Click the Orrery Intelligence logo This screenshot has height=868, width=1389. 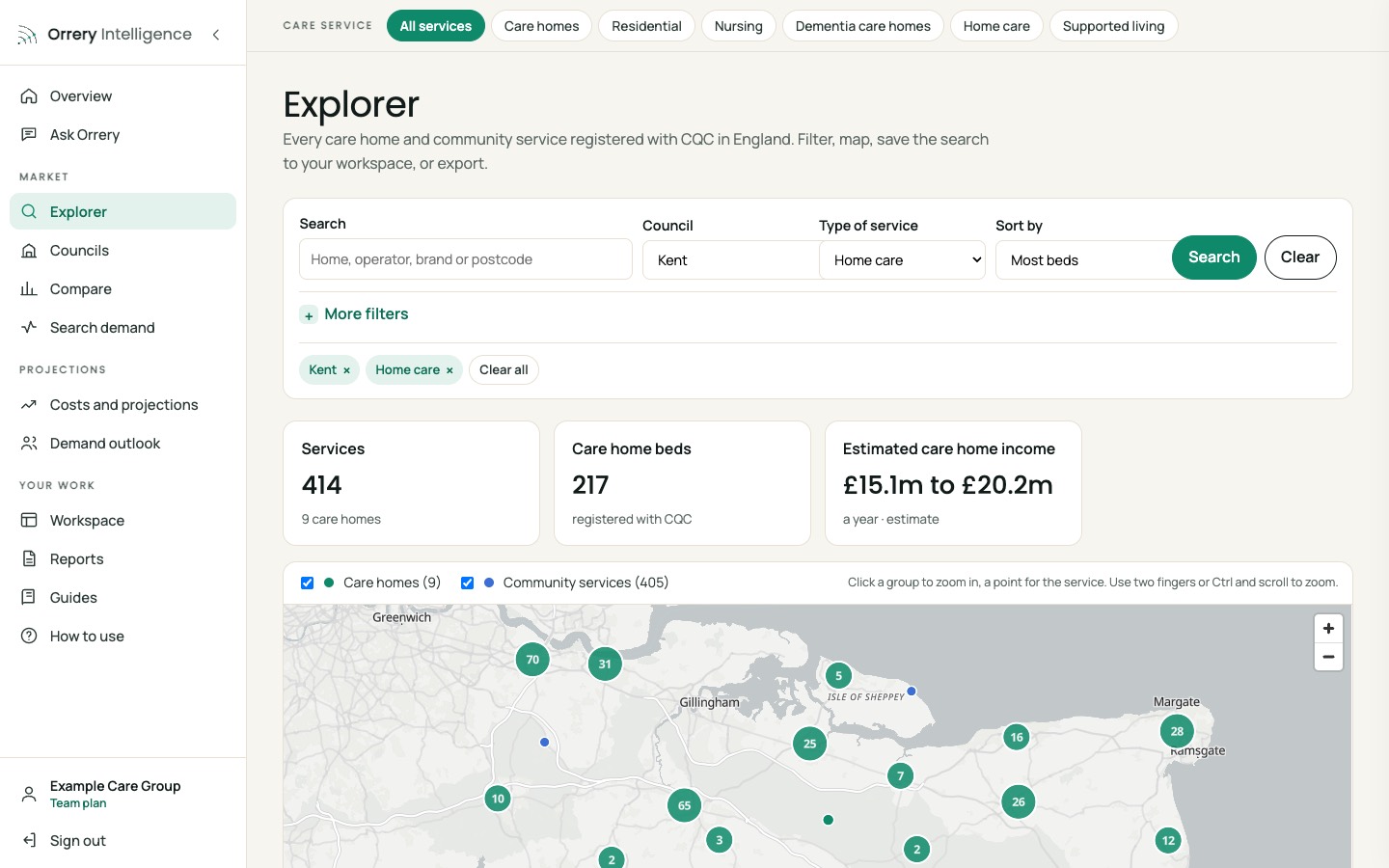(x=104, y=35)
